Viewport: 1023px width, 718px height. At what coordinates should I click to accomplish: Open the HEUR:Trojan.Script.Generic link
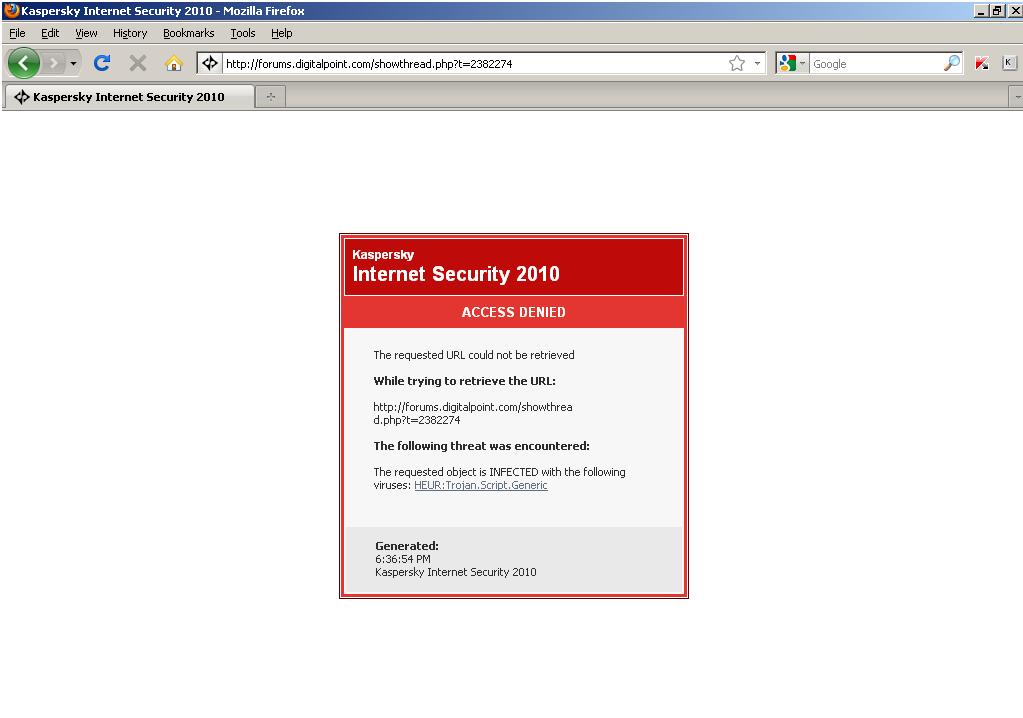[481, 485]
